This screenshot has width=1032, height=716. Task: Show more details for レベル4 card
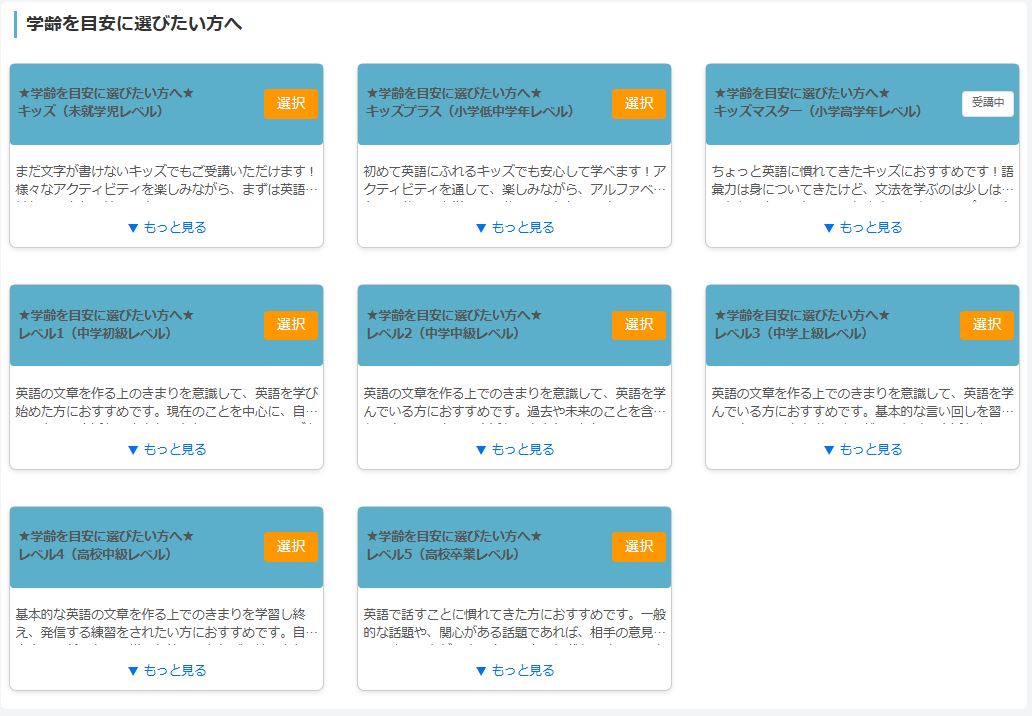pyautogui.click(x=166, y=671)
